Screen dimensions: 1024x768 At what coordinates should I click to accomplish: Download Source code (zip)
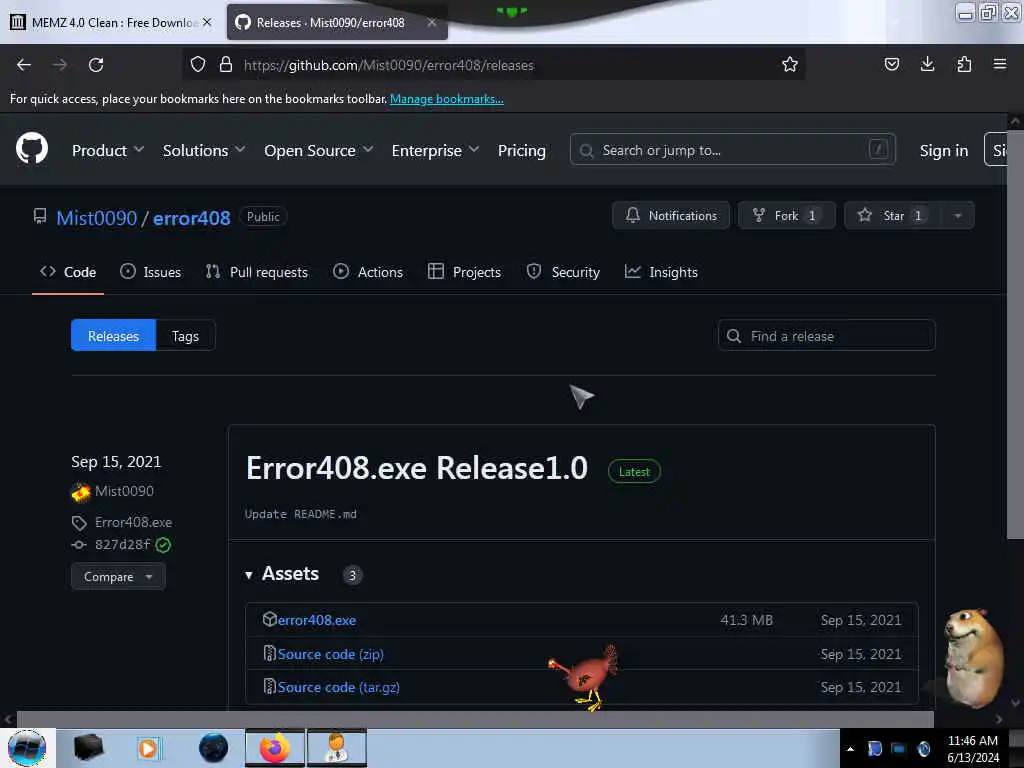tap(330, 654)
